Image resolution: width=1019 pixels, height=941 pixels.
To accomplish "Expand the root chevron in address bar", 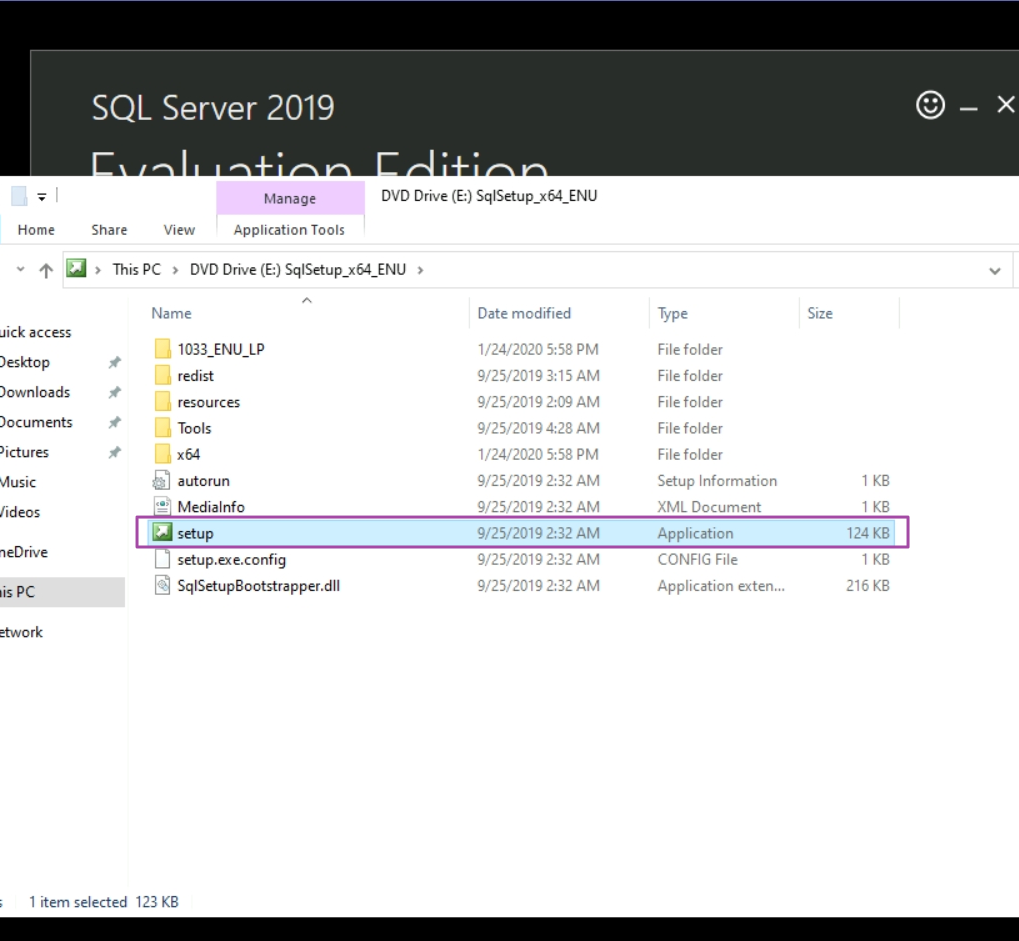I will point(97,270).
